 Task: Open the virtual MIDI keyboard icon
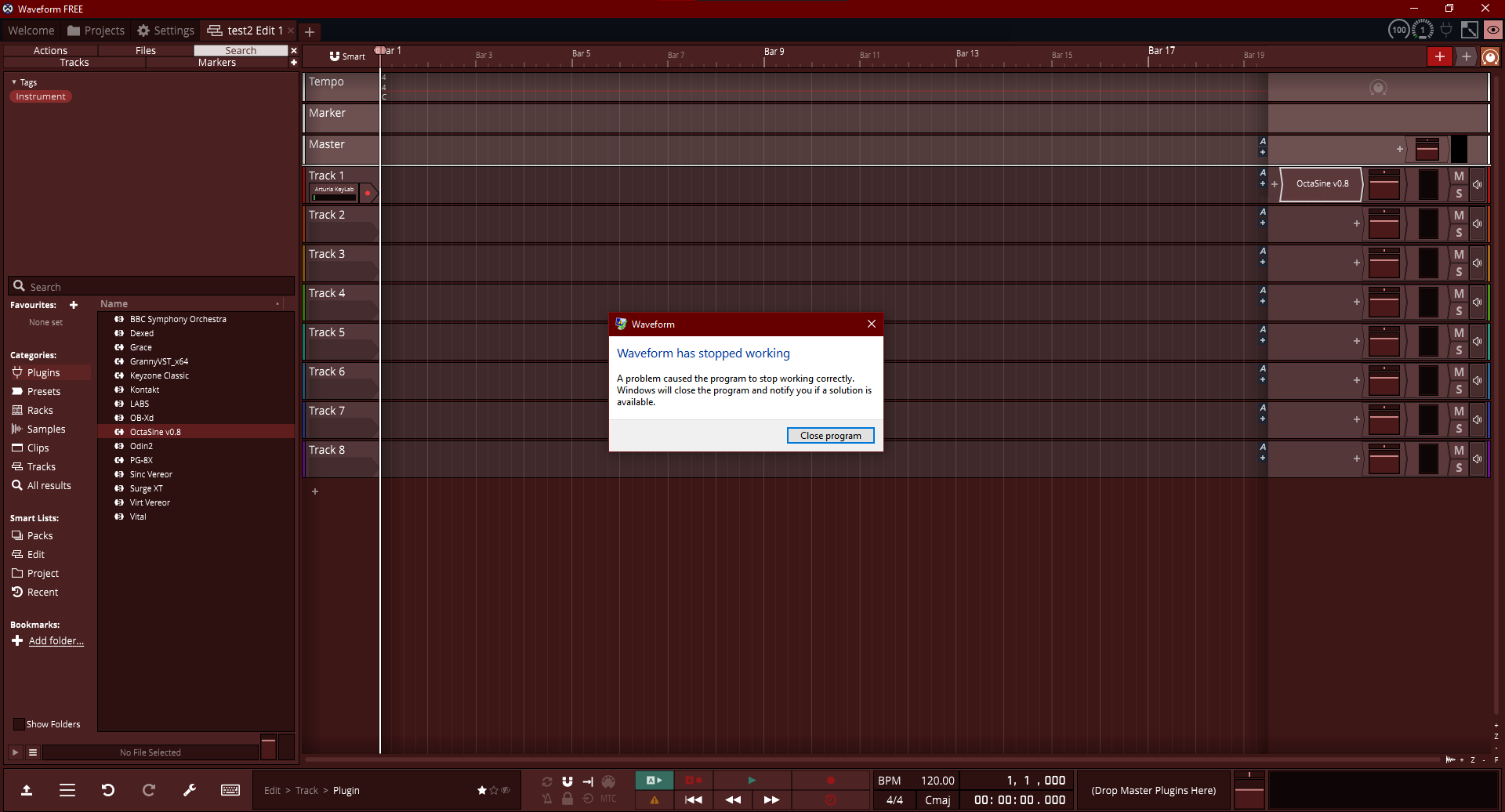pyautogui.click(x=230, y=790)
